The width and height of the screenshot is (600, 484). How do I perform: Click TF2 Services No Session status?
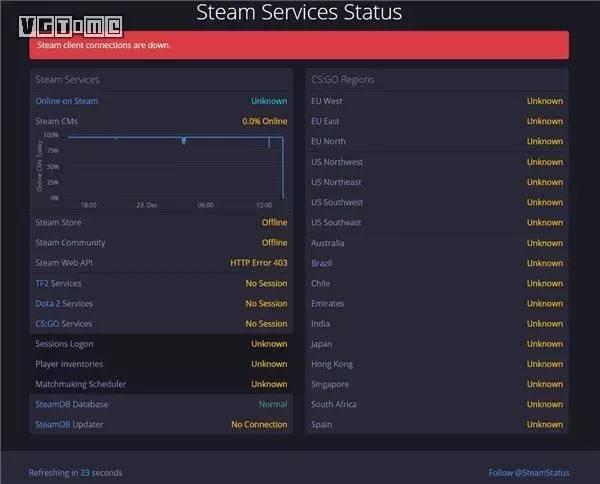coord(266,284)
